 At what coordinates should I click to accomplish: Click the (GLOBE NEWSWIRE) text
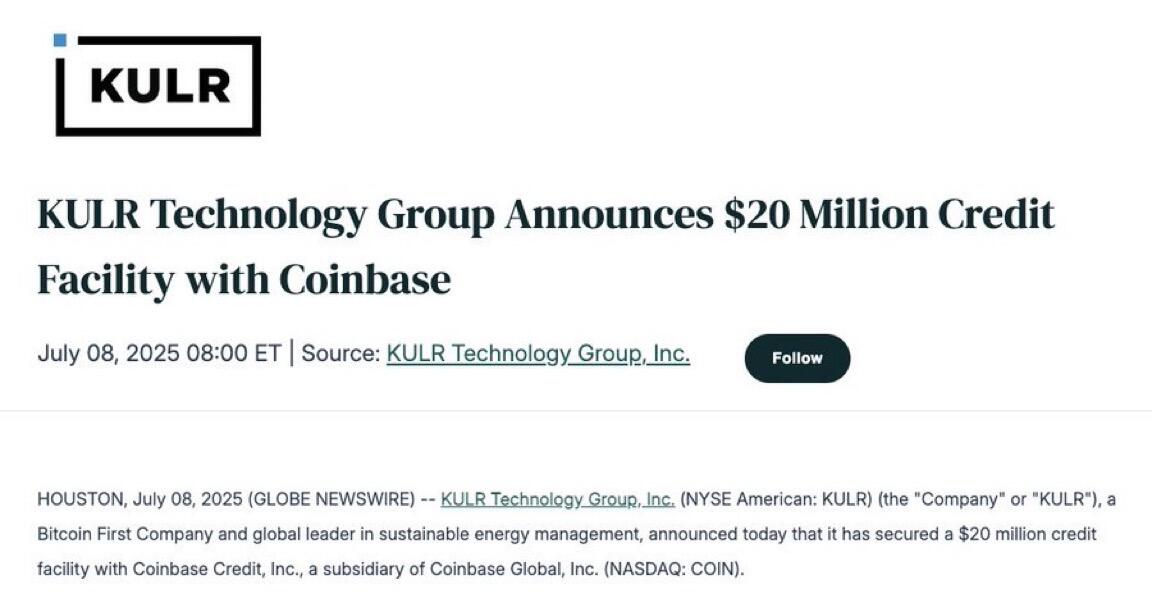(332, 500)
